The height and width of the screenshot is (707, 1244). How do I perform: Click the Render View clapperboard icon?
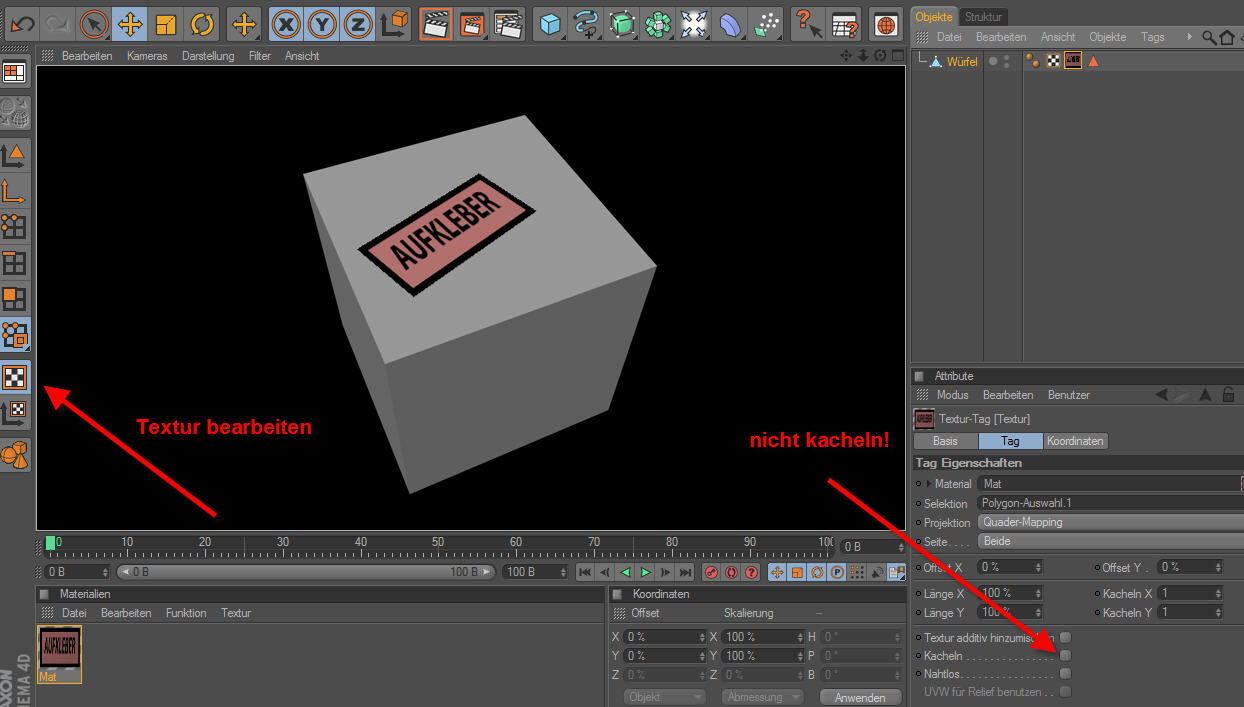pos(435,22)
